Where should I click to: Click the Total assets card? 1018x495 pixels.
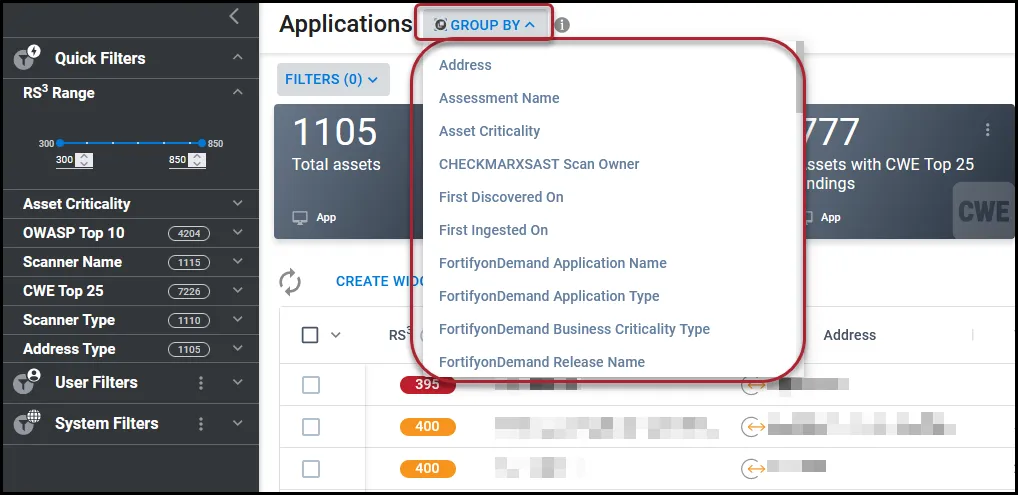coord(347,171)
